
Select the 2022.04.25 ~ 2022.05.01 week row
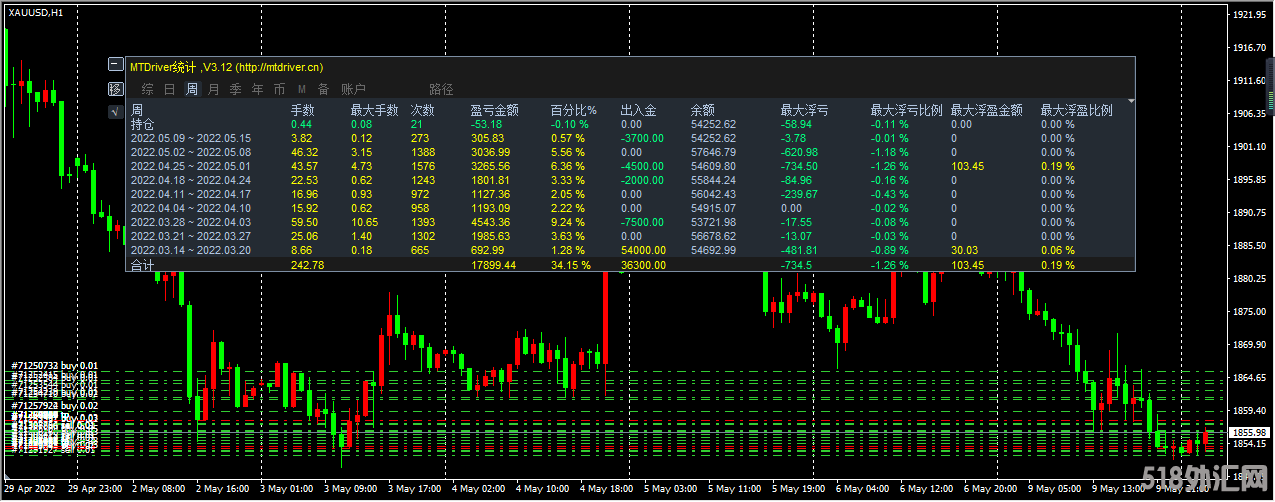click(x=632, y=166)
